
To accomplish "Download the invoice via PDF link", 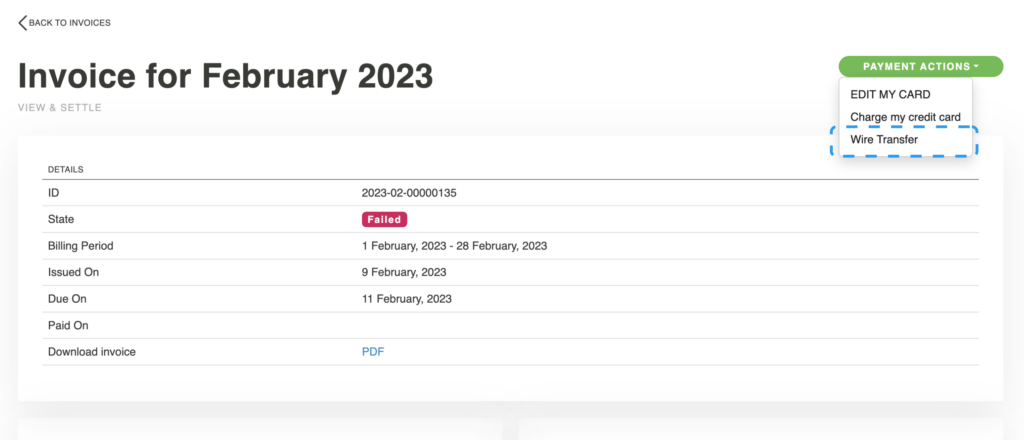I will tap(373, 351).
